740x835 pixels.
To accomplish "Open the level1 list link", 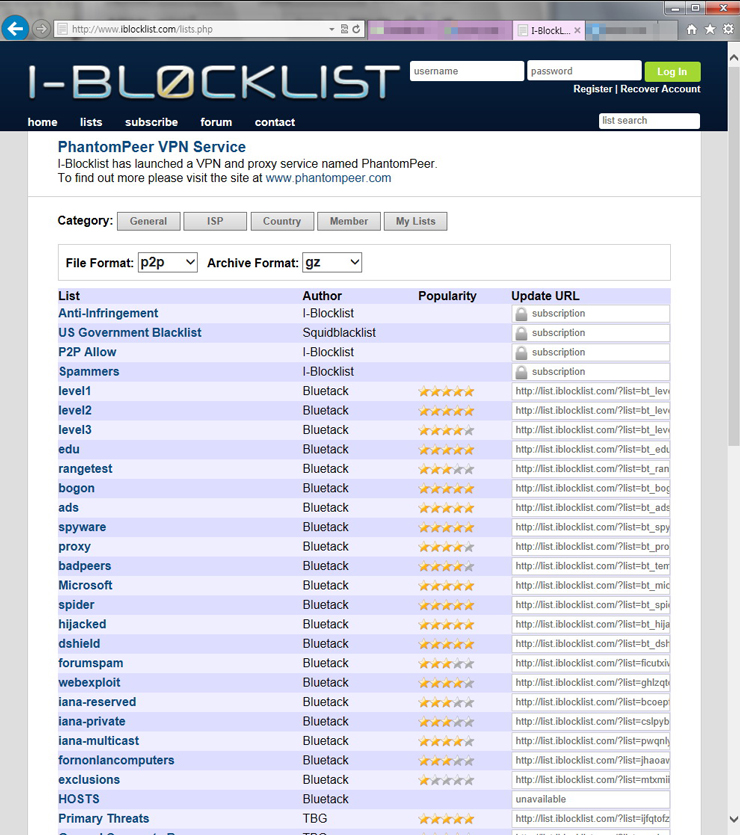I will (x=75, y=391).
